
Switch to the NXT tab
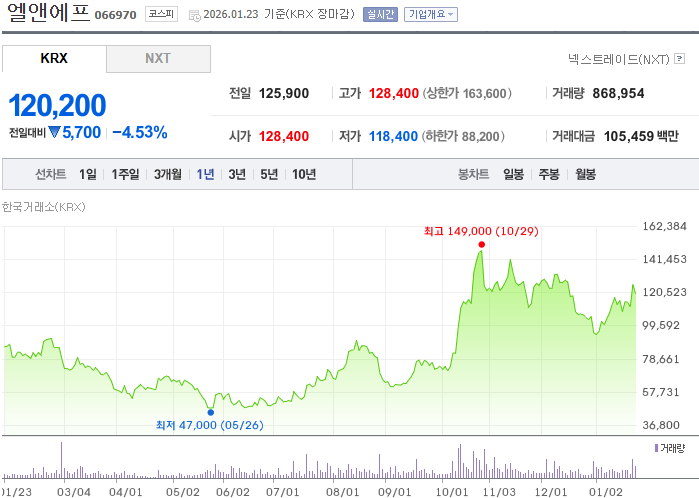[x=158, y=58]
